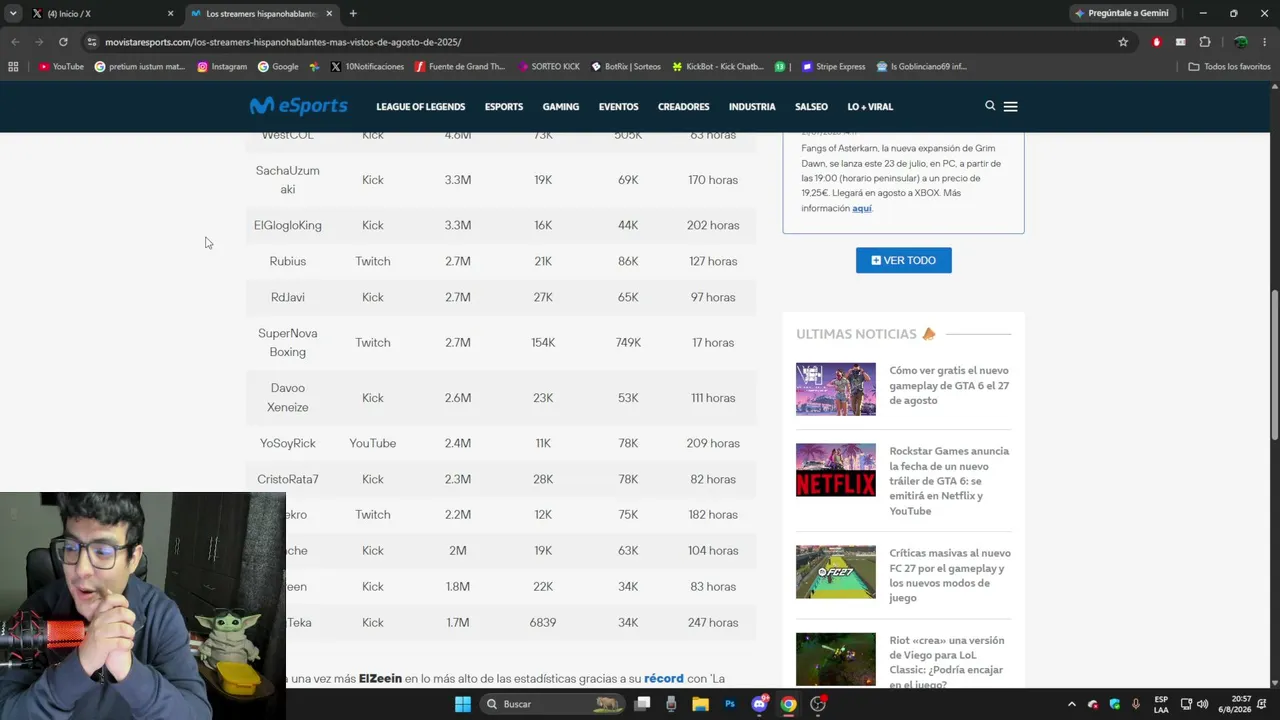Open Discord from the taskbar
Screen dimensions: 1280x720
click(x=759, y=704)
